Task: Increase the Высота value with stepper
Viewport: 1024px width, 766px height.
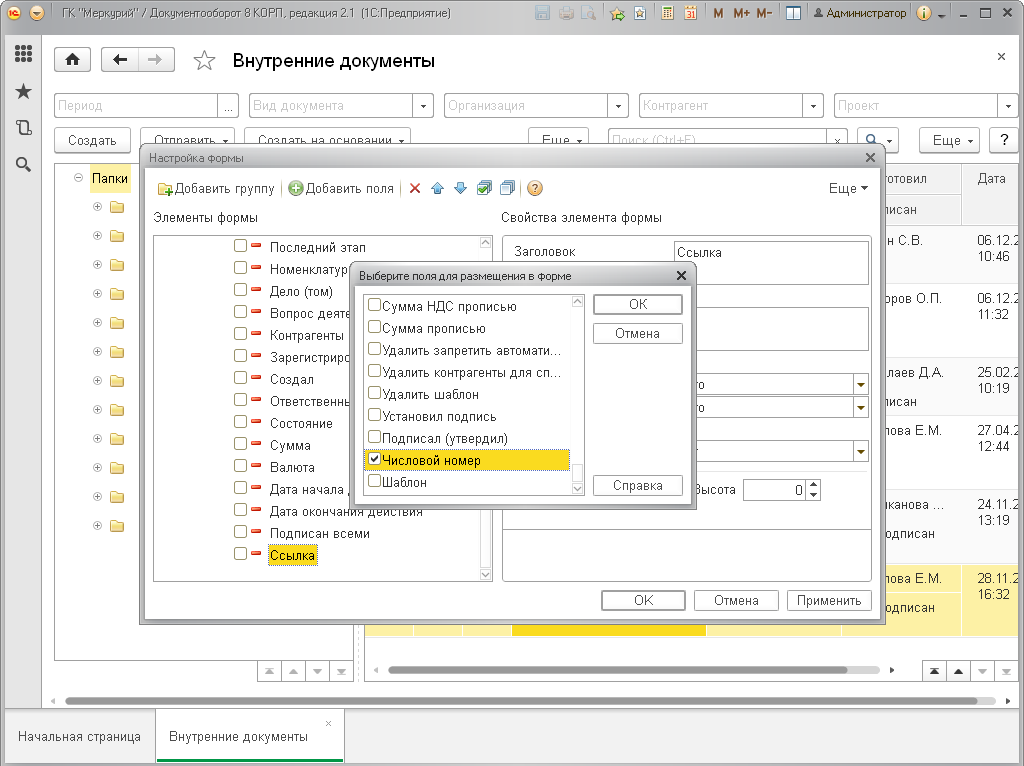Action: pyautogui.click(x=813, y=485)
